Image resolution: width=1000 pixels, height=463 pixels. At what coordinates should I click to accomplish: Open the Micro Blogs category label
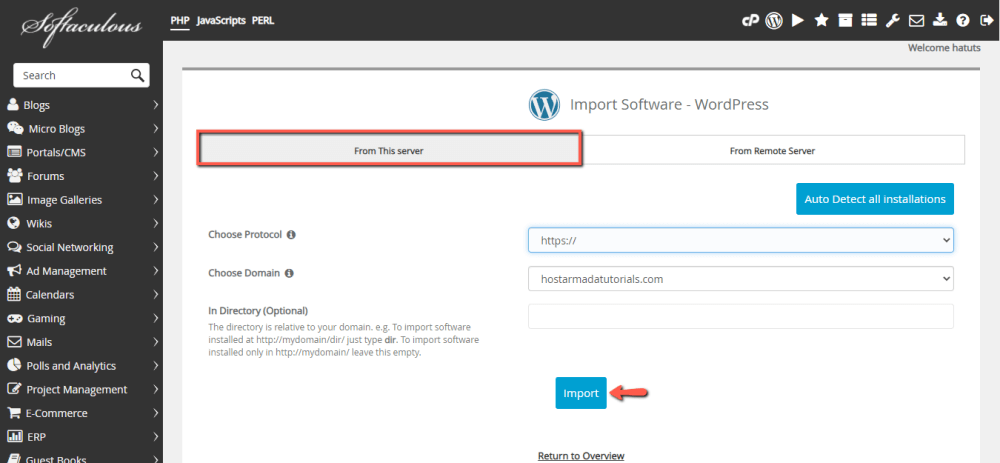point(57,129)
